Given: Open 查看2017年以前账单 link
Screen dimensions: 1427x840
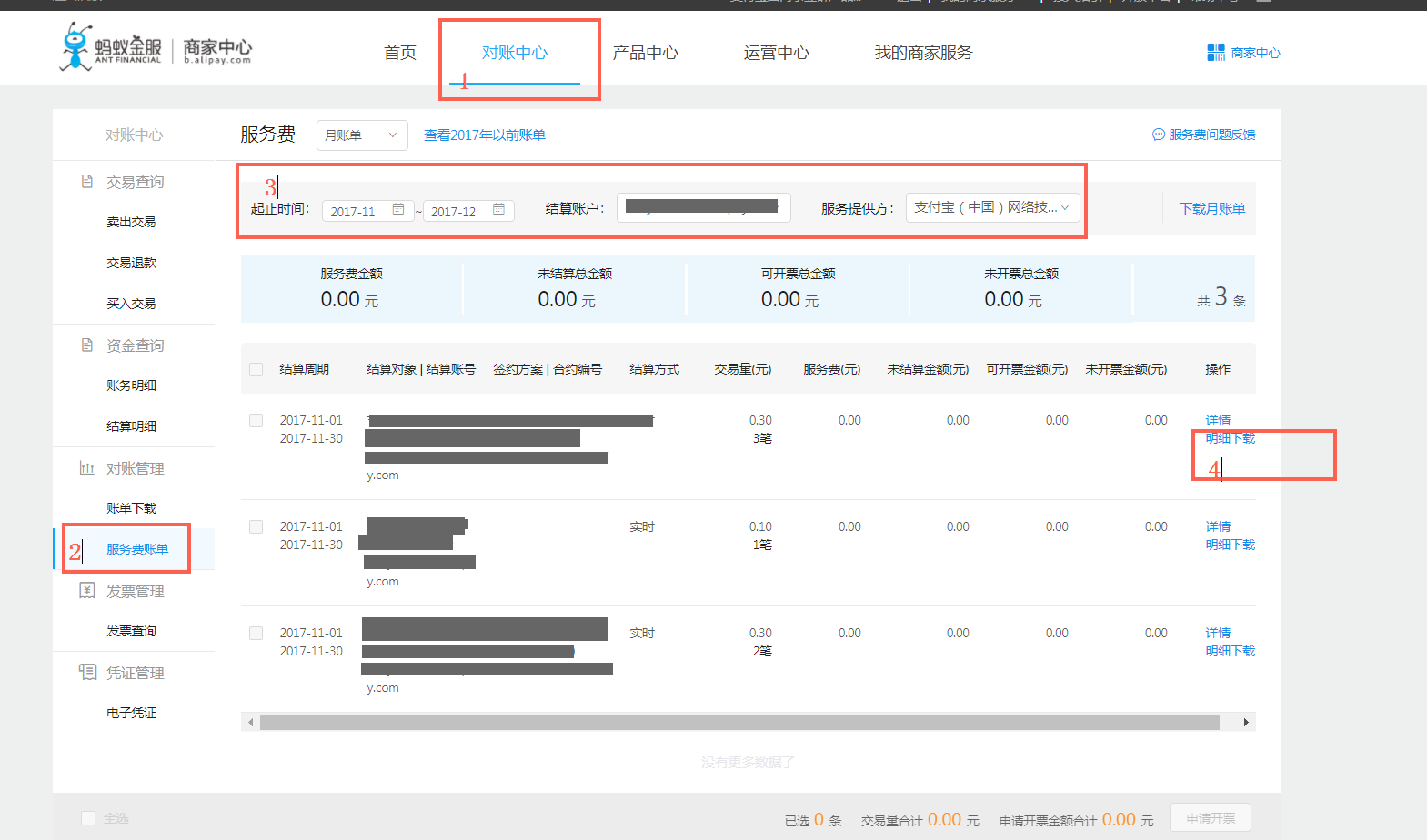Looking at the screenshot, I should point(484,135).
